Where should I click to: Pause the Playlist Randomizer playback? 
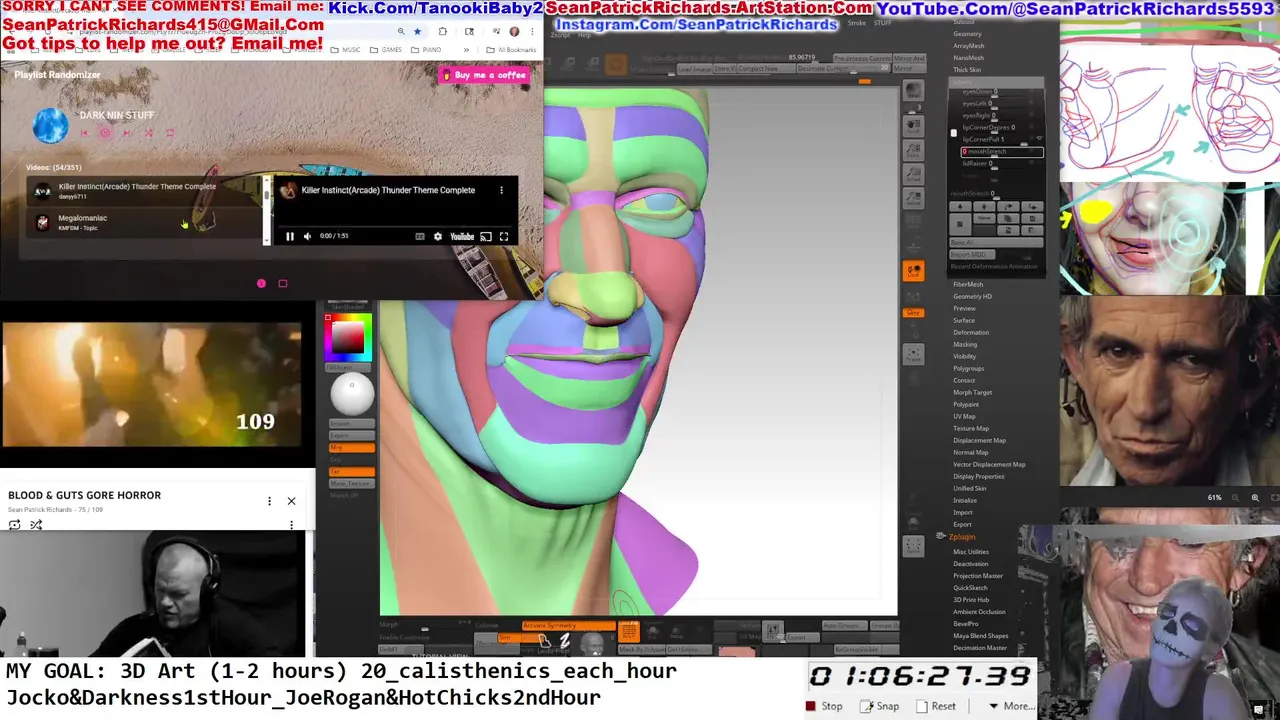(x=105, y=133)
